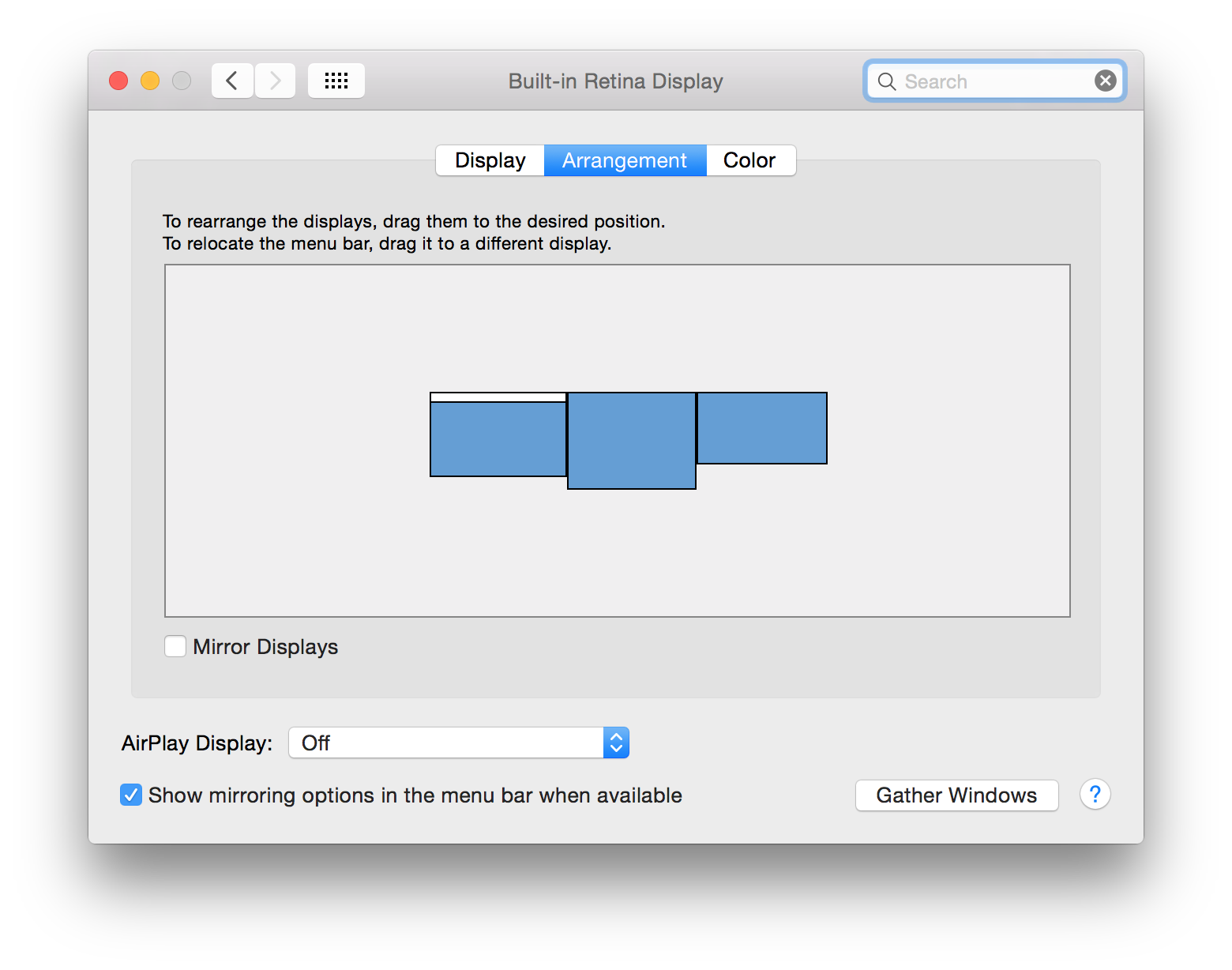Close the window with the red button
Image resolution: width=1232 pixels, height=970 pixels.
(x=118, y=81)
